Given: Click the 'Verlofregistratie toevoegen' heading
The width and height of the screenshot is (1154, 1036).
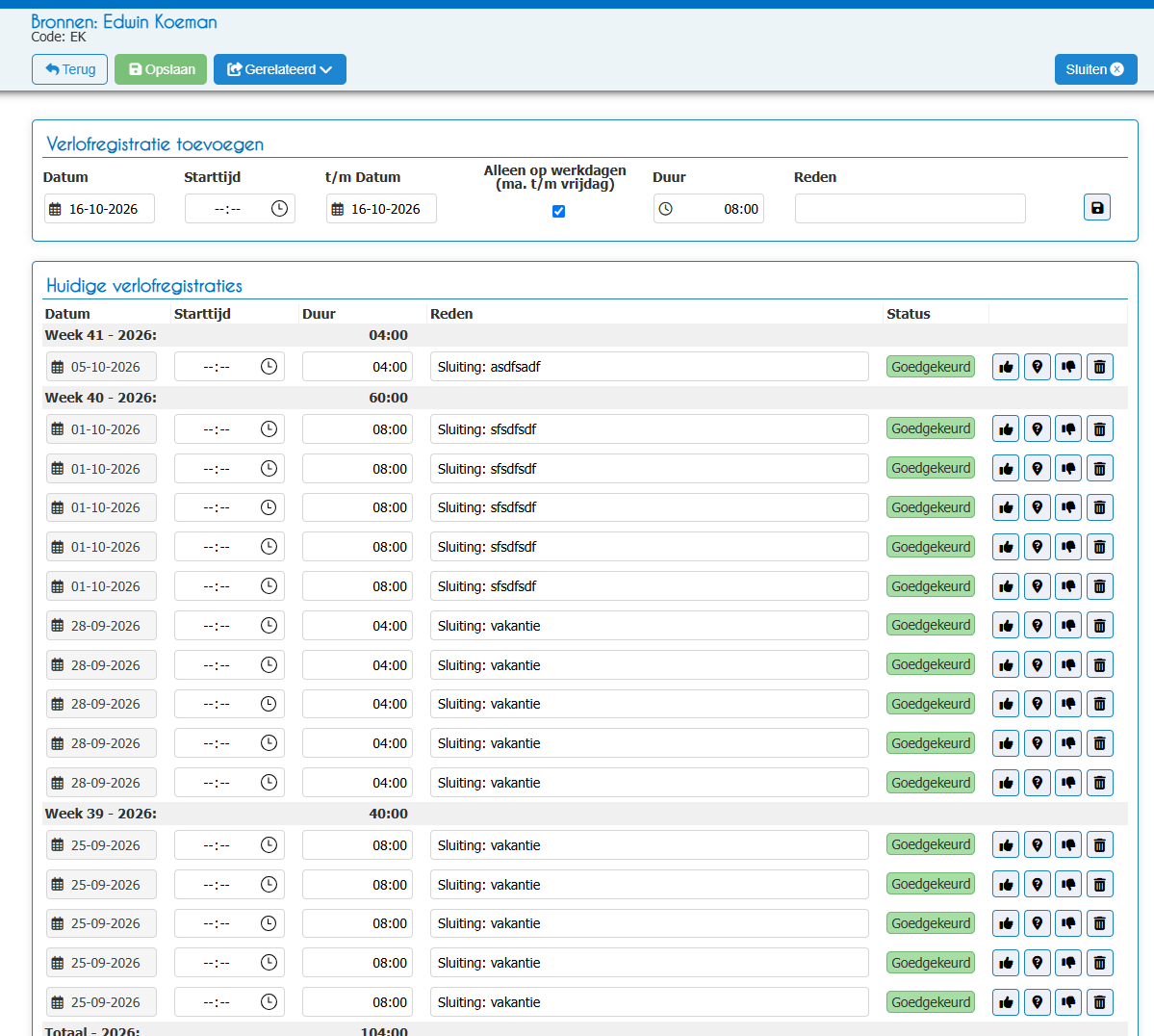Looking at the screenshot, I should (x=155, y=144).
